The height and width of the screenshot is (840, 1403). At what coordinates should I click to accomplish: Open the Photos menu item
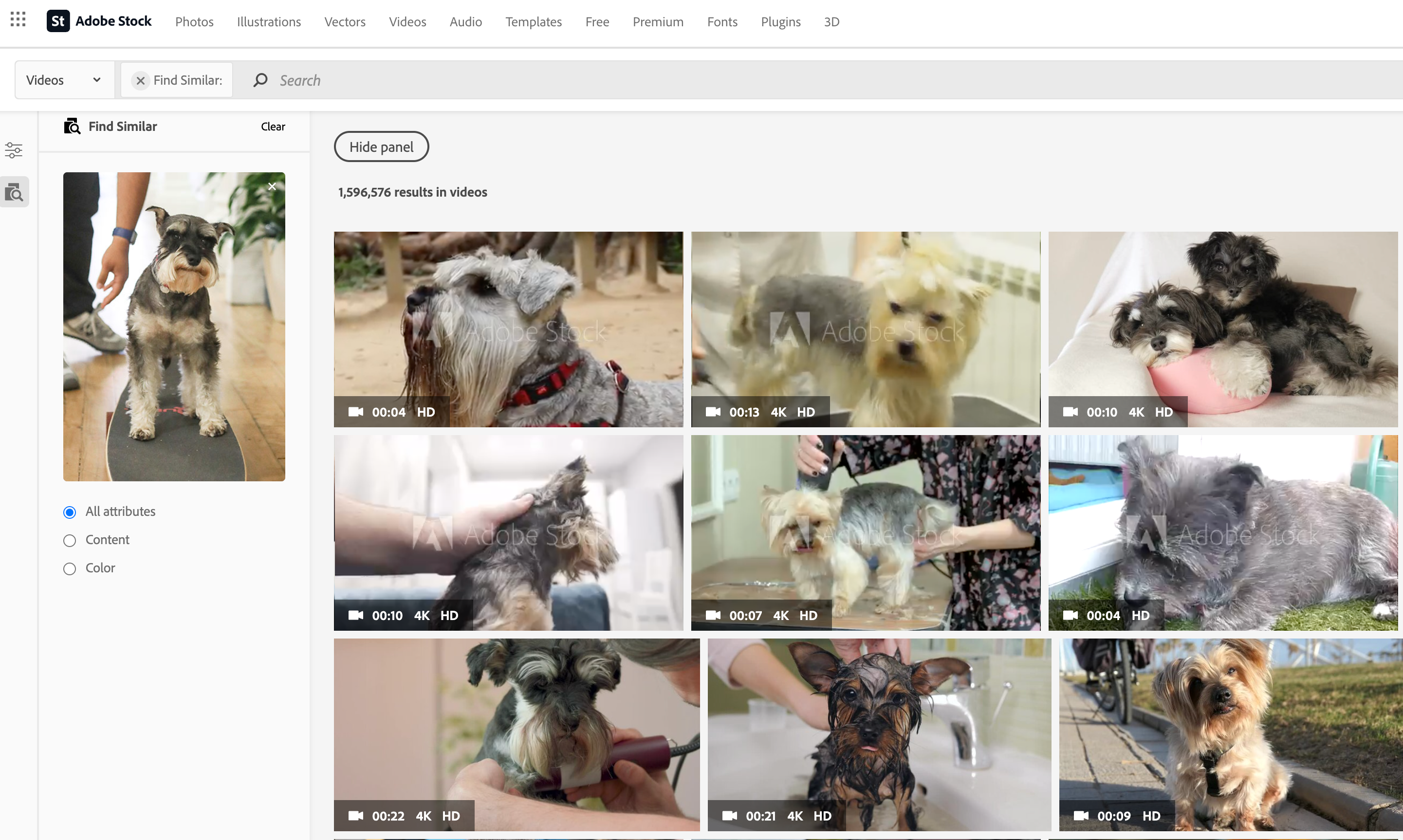tap(194, 21)
